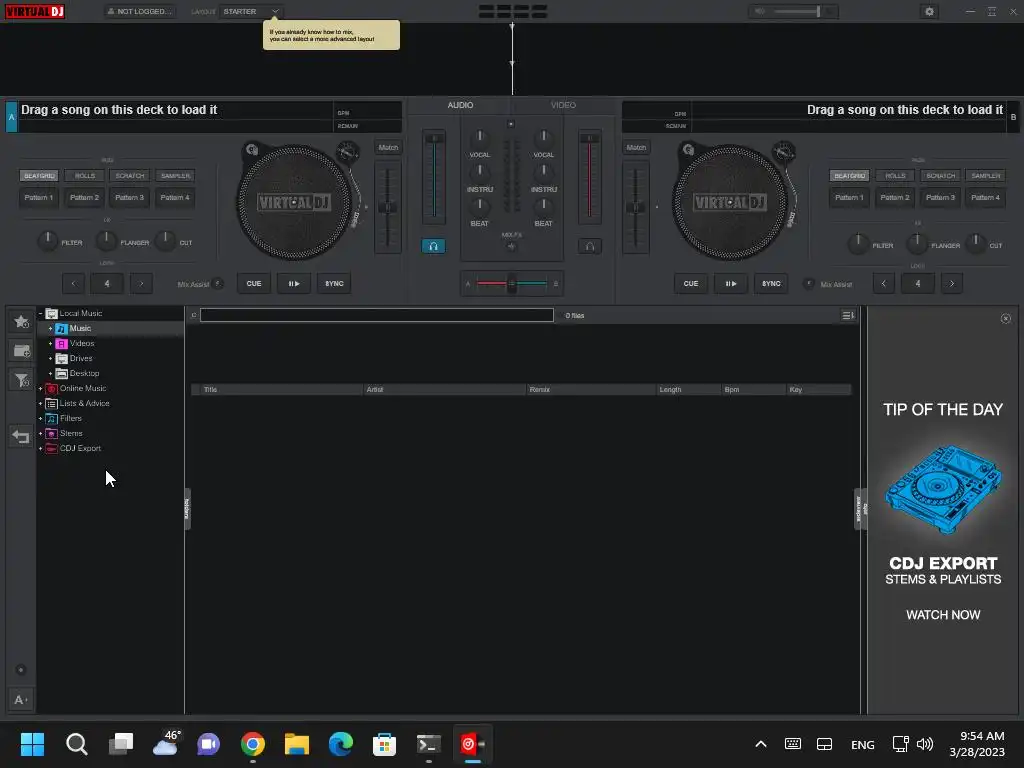Click deck A volume fader
Image resolution: width=1024 pixels, height=768 pixels.
[x=434, y=176]
